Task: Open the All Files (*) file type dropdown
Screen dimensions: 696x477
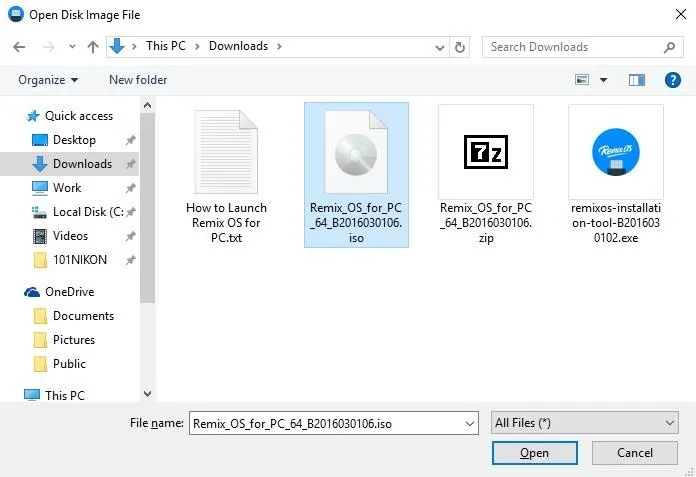Action: (585, 423)
